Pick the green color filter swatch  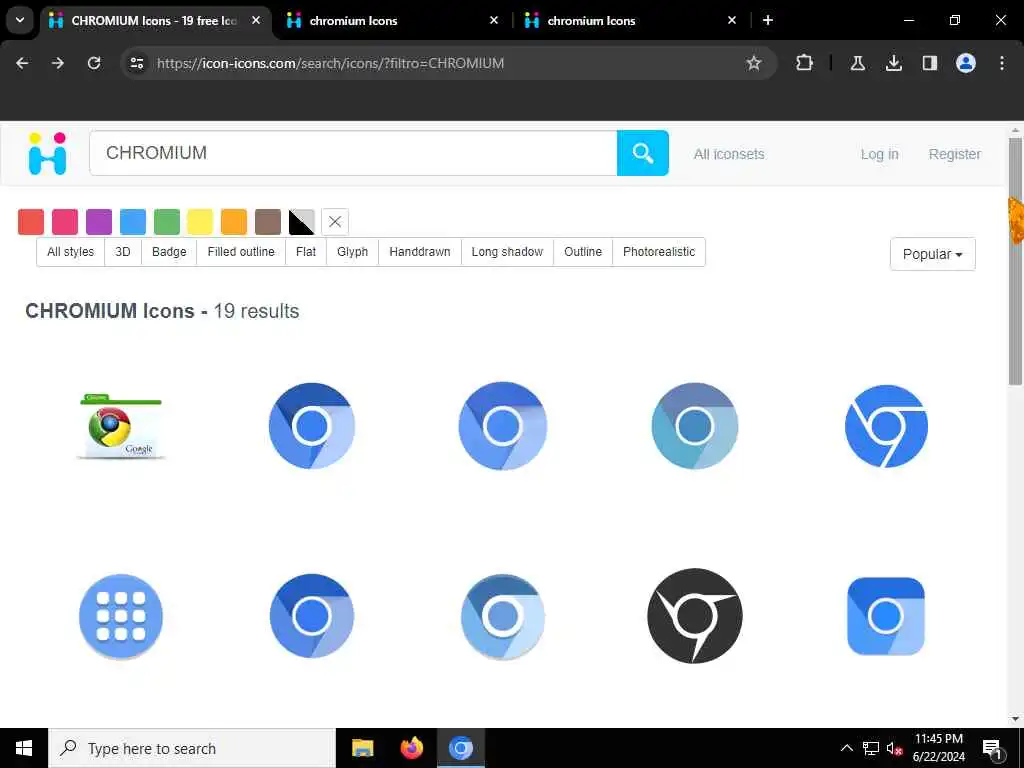(167, 222)
